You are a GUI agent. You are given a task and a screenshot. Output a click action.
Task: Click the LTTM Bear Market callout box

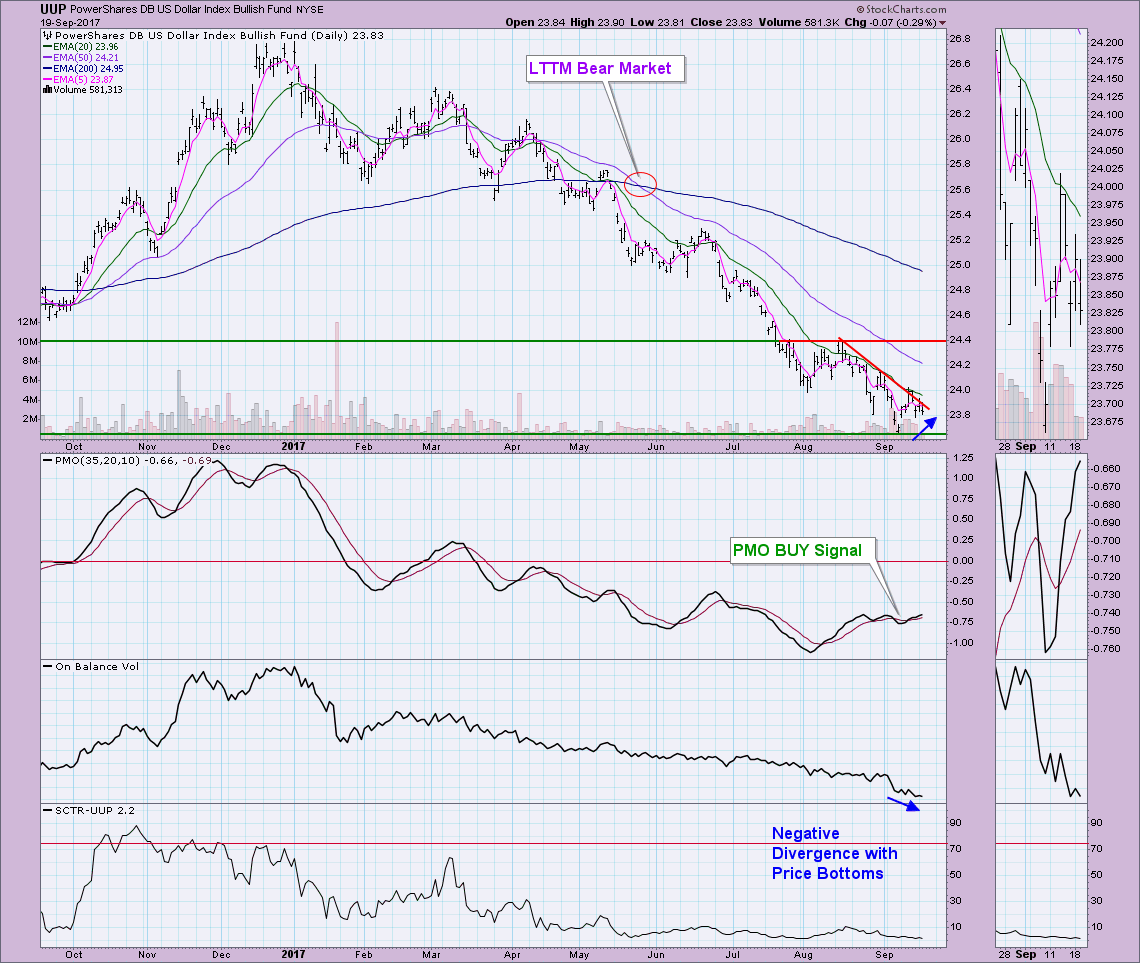coord(607,69)
